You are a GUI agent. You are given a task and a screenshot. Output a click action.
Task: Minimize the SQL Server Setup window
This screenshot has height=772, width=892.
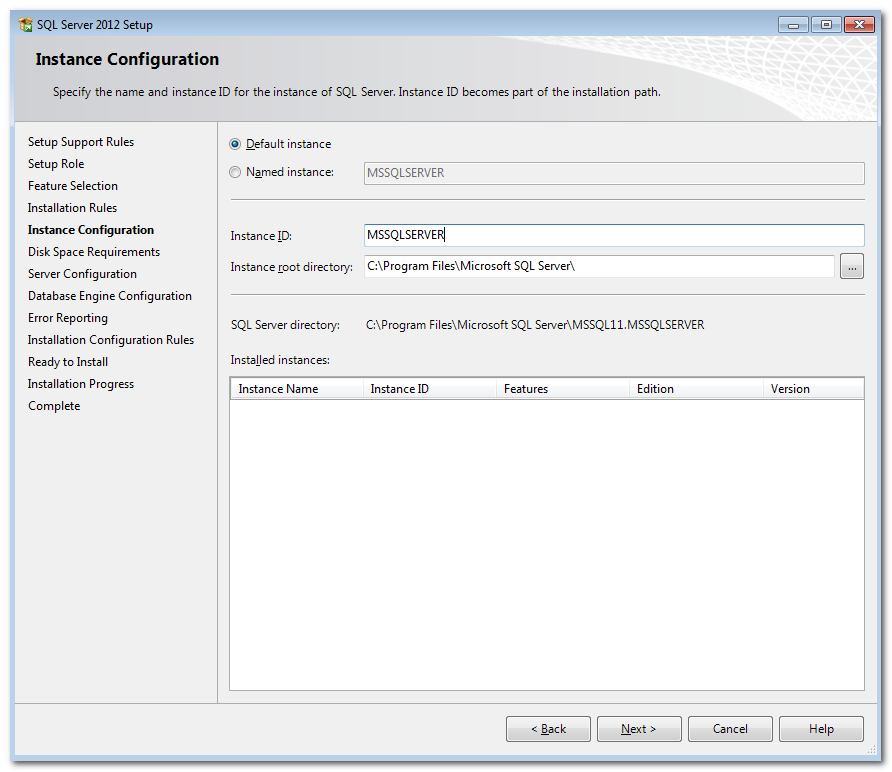tap(795, 25)
